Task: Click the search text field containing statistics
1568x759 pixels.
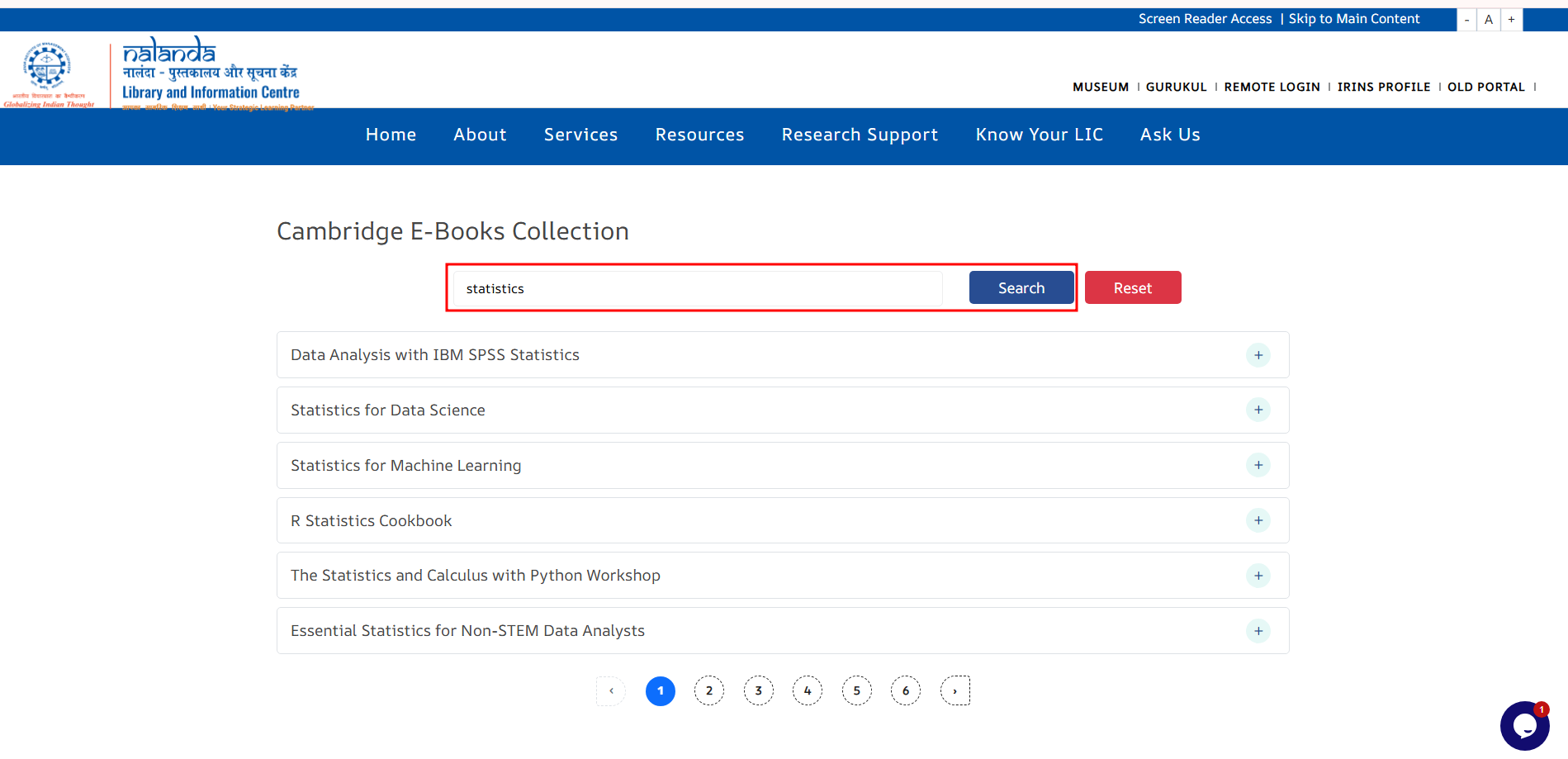Action: 698,289
